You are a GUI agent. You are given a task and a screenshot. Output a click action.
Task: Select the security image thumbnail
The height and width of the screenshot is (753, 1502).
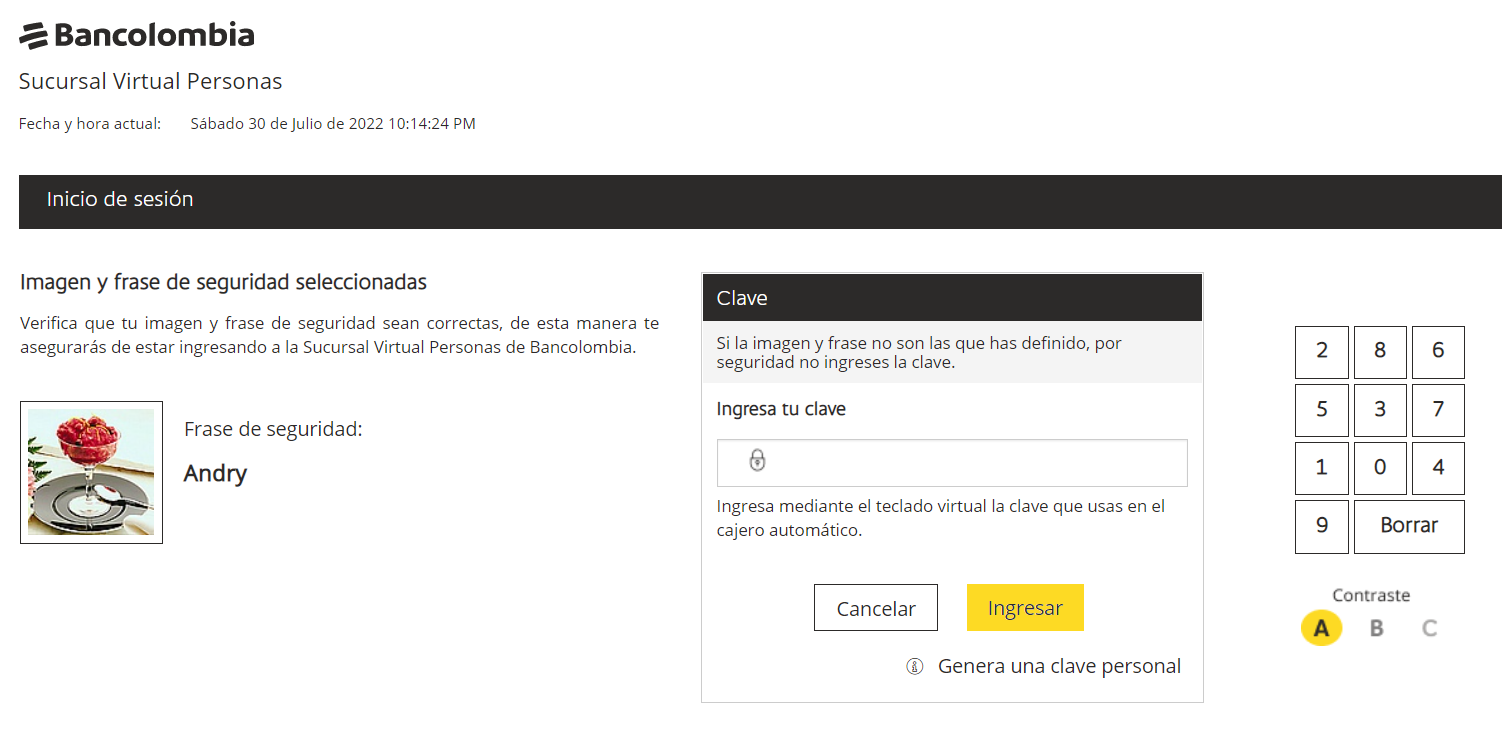click(91, 473)
